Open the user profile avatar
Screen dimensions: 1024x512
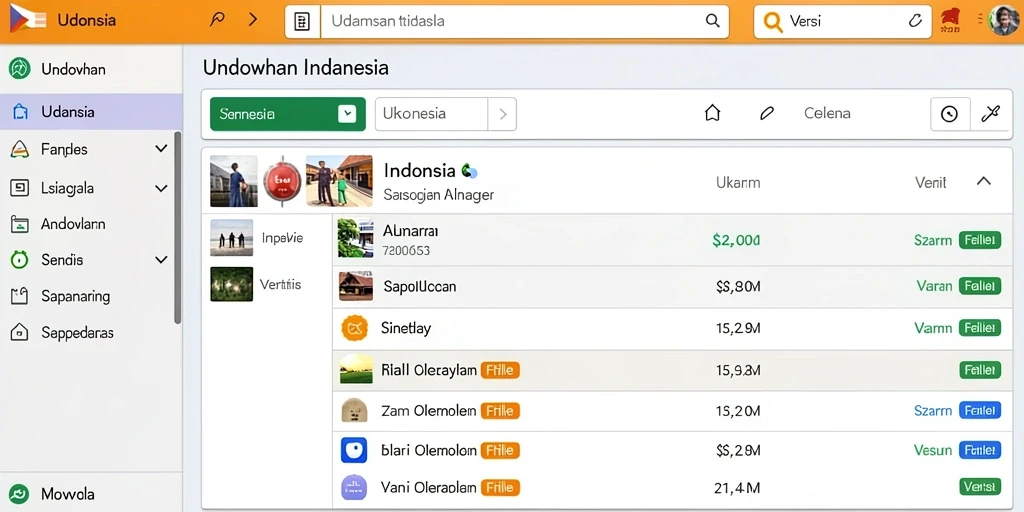click(x=1004, y=21)
